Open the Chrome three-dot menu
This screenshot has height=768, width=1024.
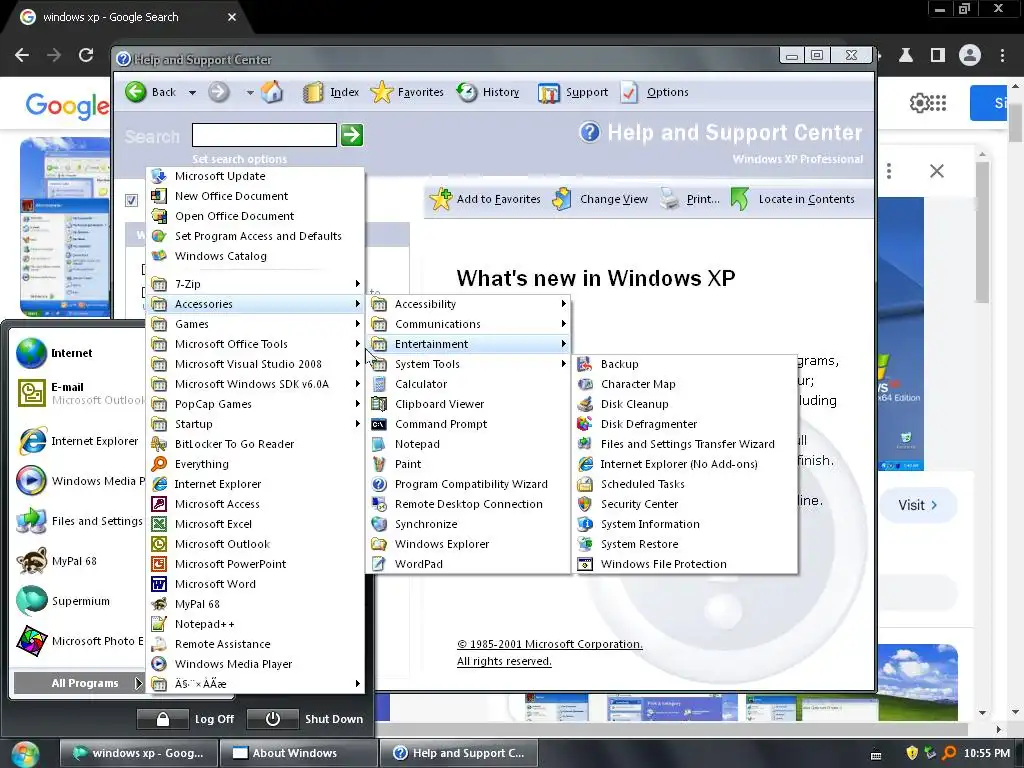(x=1002, y=56)
